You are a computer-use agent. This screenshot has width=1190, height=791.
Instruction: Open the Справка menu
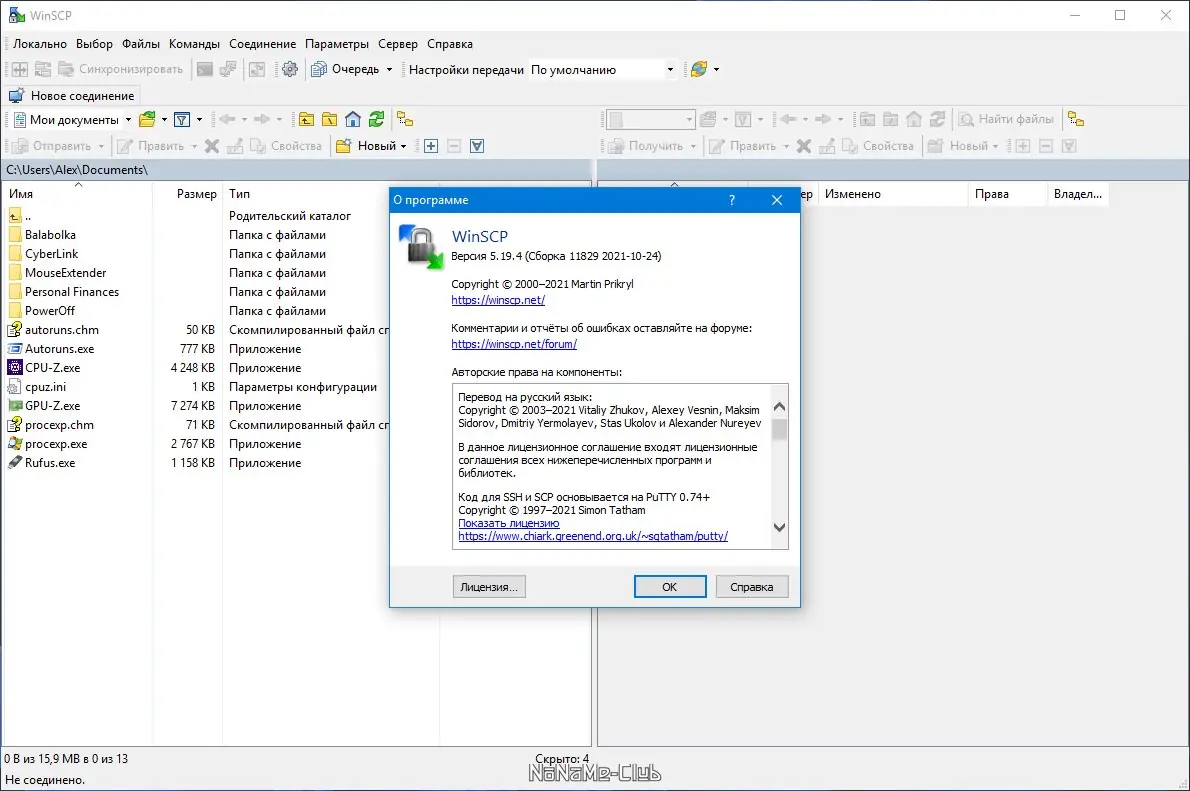[450, 44]
